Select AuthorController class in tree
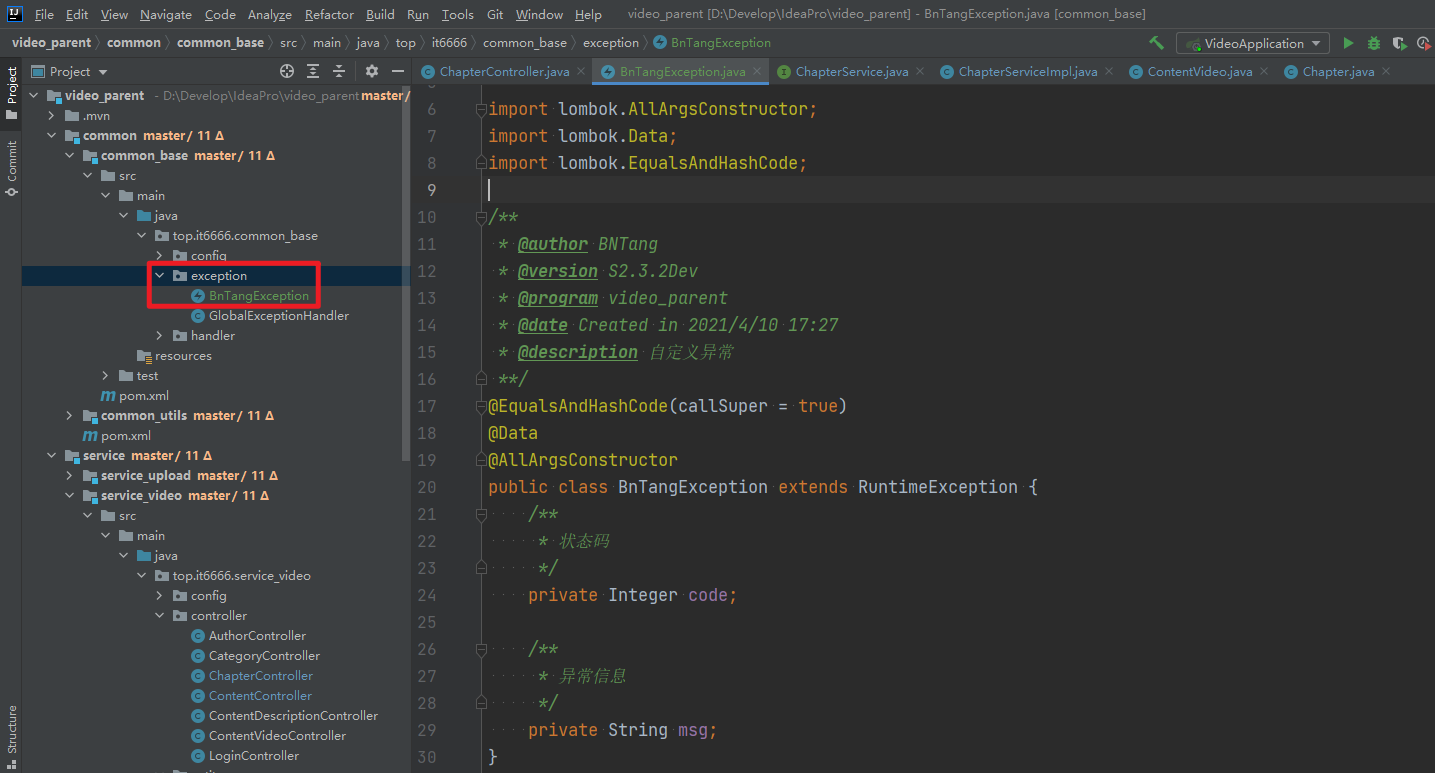Viewport: 1435px width, 773px height. [257, 636]
